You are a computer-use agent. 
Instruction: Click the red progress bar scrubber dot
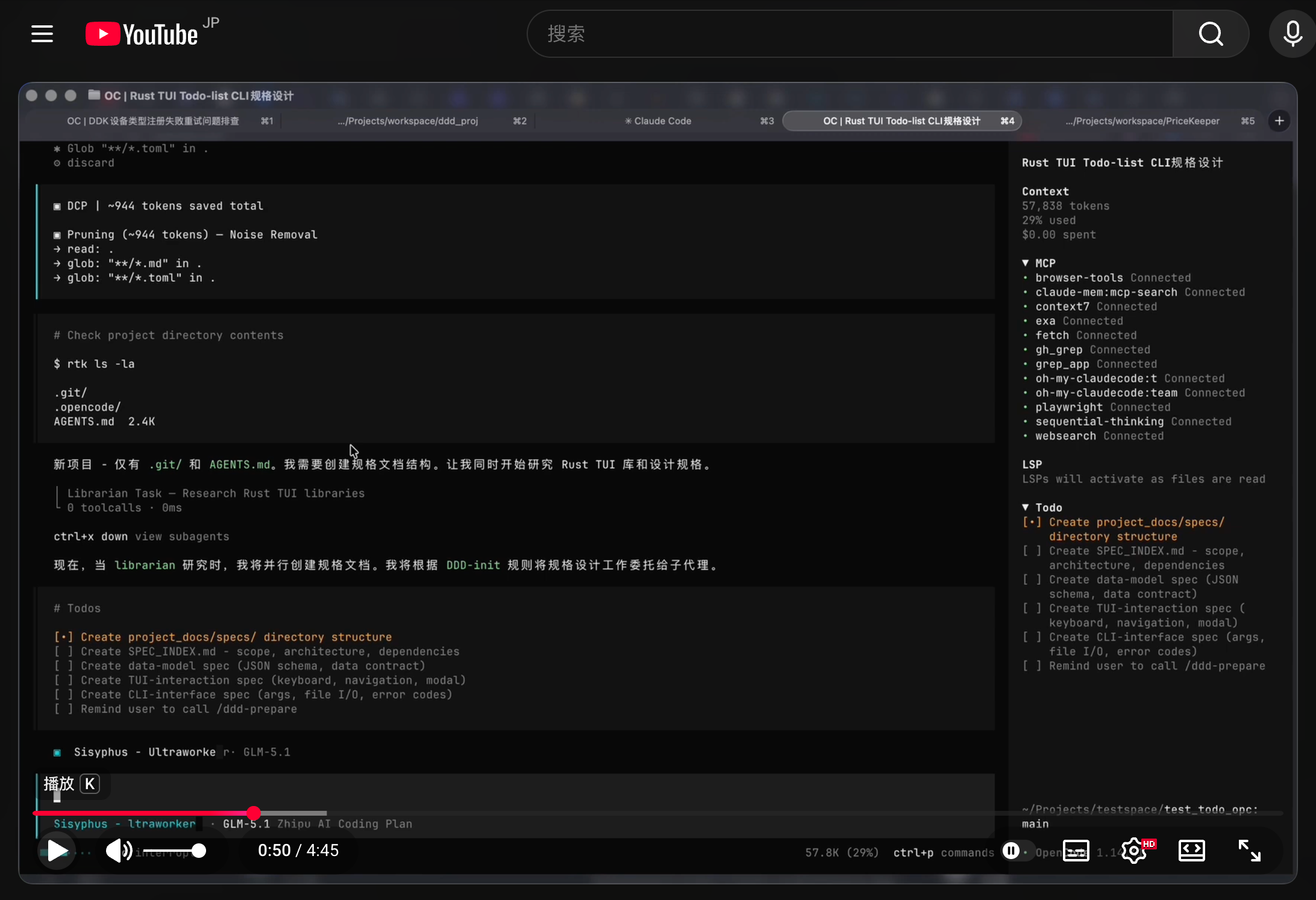click(254, 813)
